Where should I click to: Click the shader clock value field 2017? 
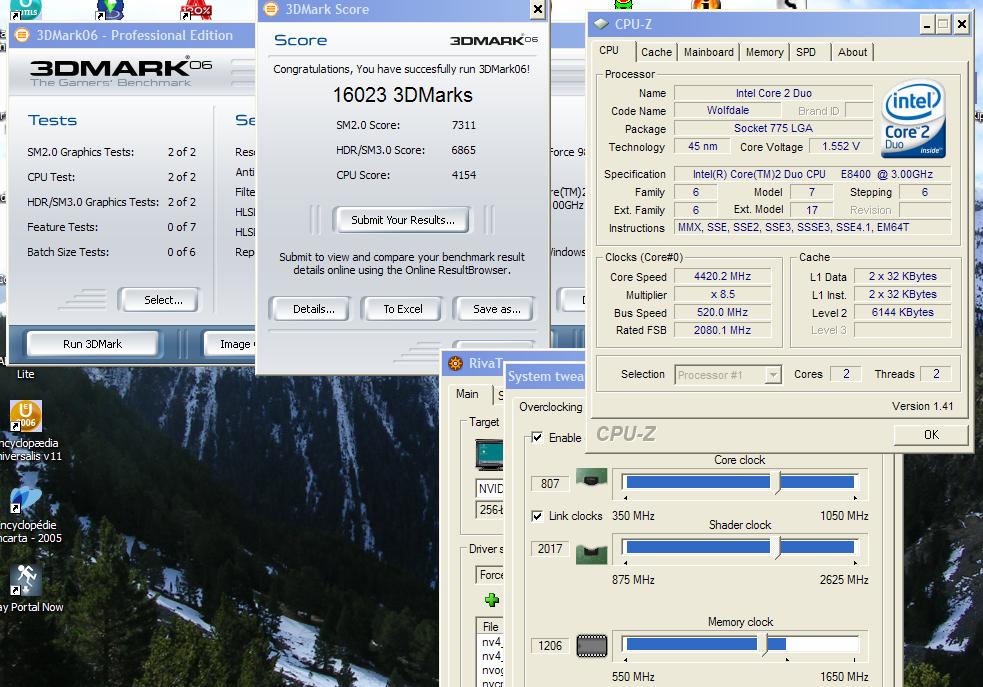tap(550, 548)
